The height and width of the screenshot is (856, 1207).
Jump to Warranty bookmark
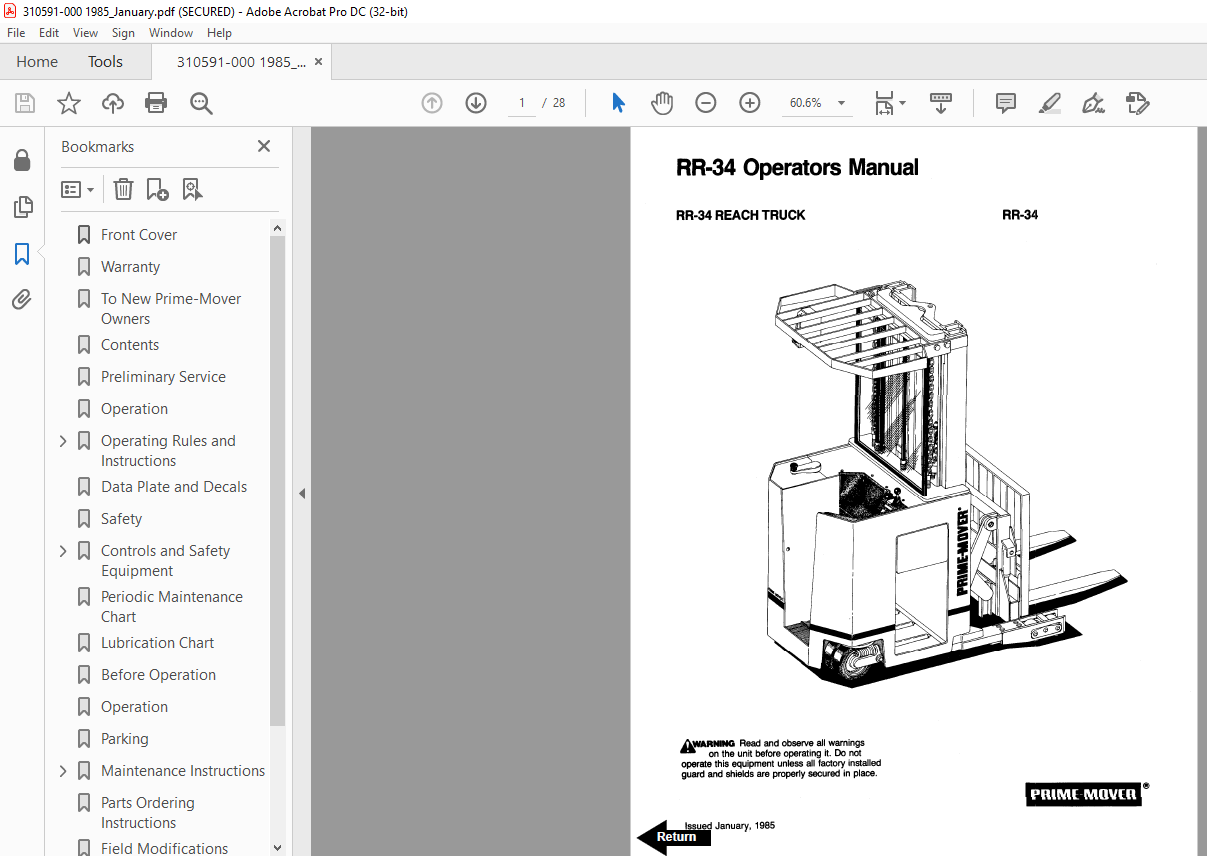130,267
